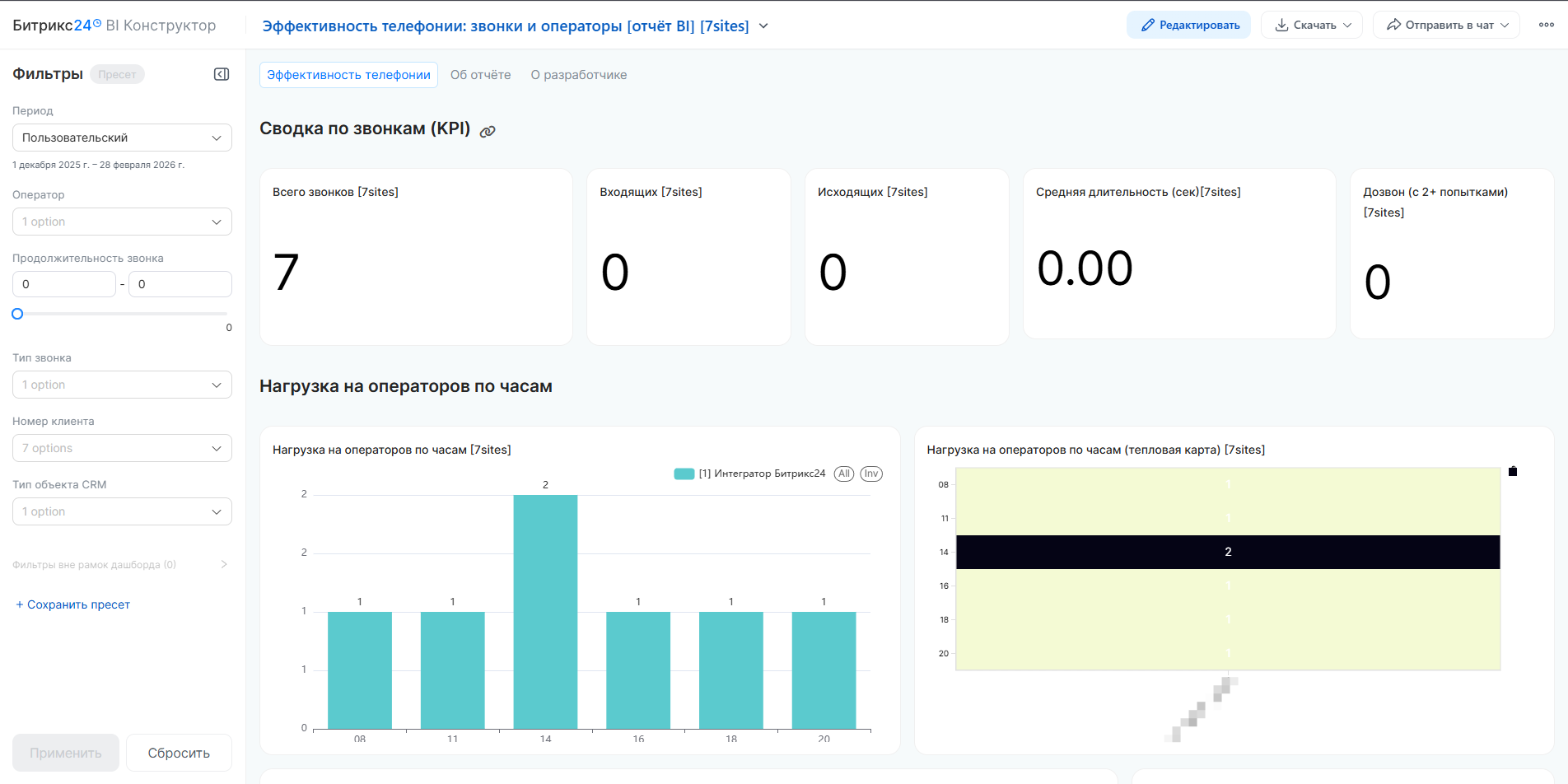Click the call duration slider handle
Image resolution: width=1568 pixels, height=784 pixels.
tap(17, 314)
